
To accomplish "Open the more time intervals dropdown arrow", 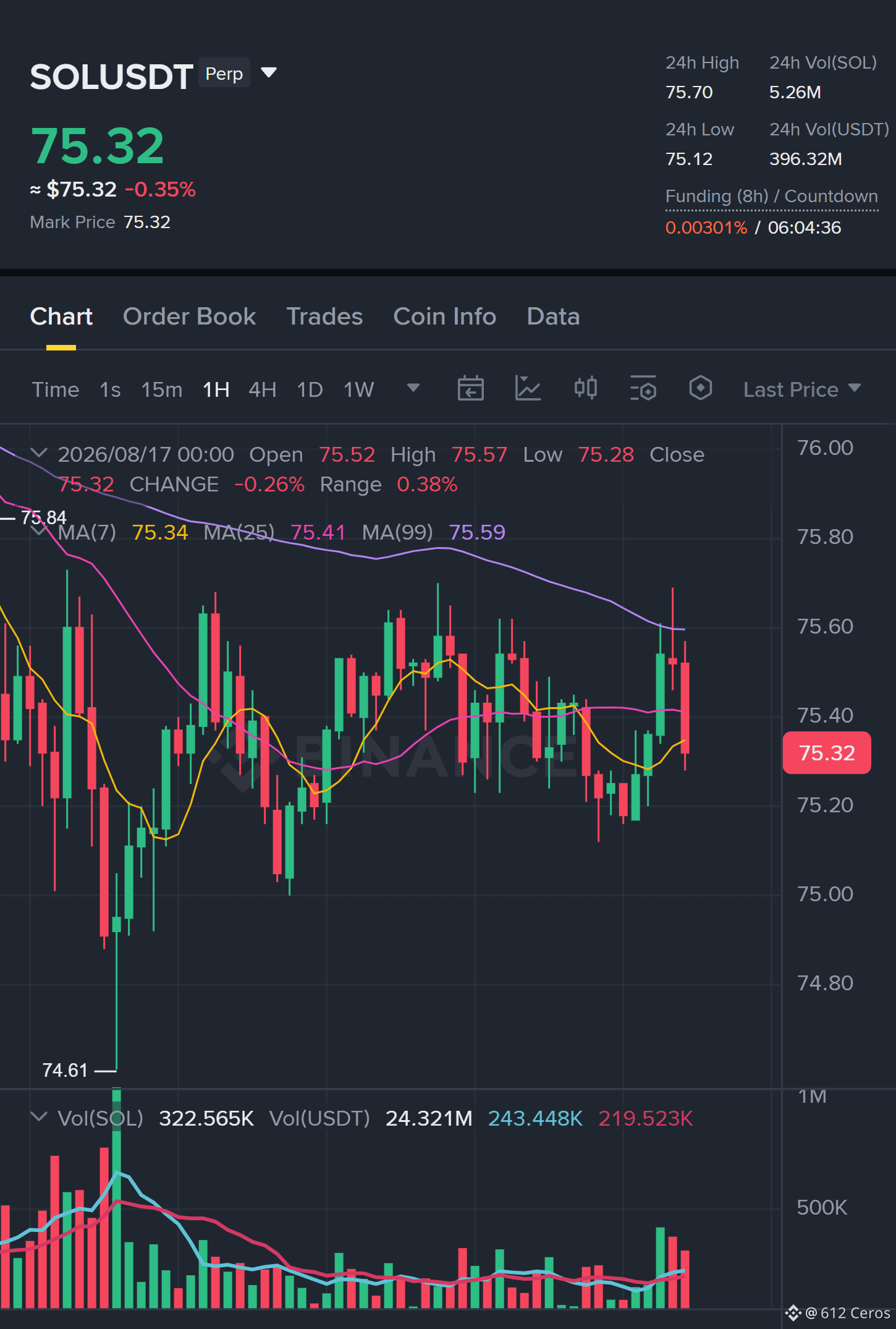I will click(413, 388).
